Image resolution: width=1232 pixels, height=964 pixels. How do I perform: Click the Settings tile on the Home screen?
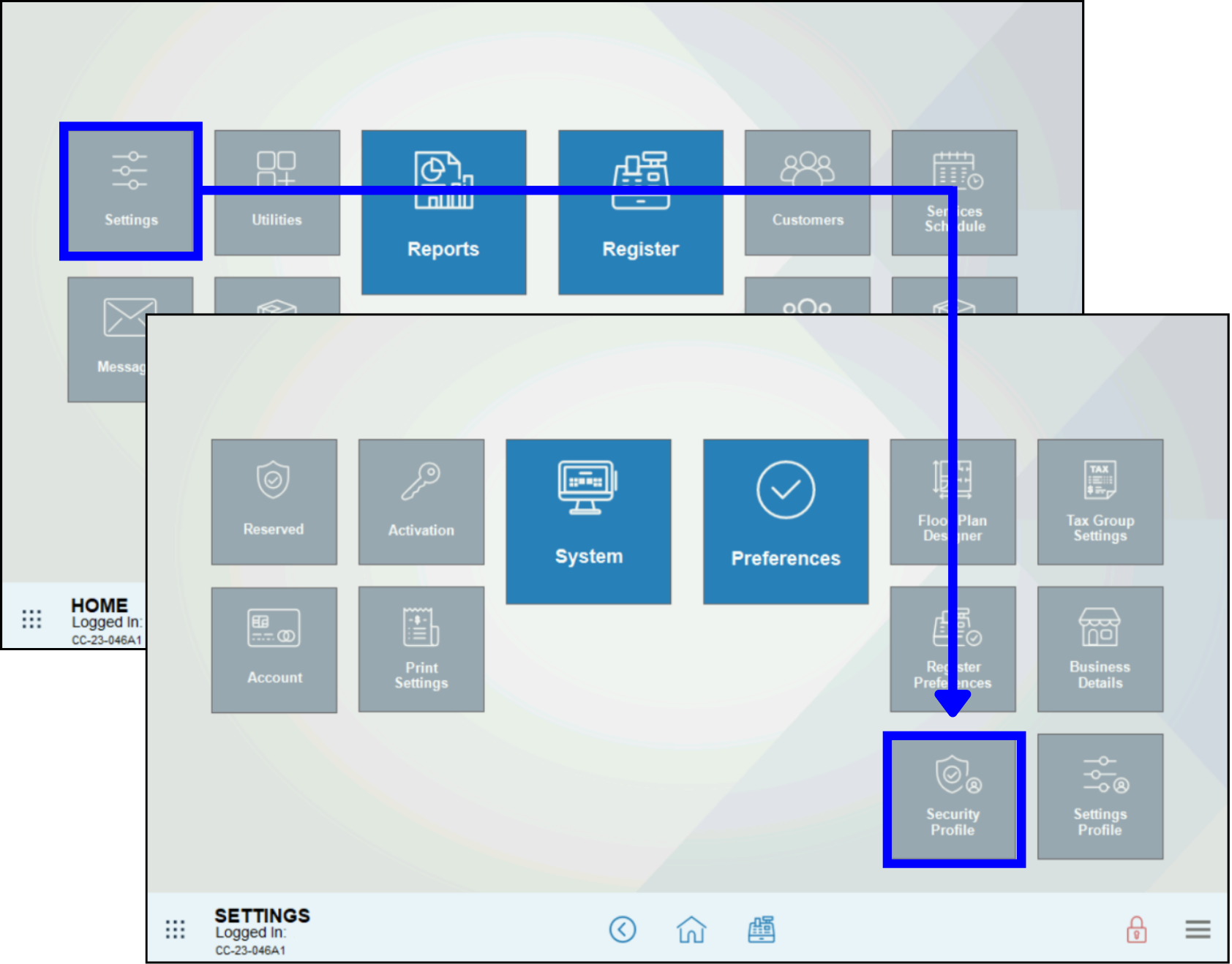click(131, 191)
